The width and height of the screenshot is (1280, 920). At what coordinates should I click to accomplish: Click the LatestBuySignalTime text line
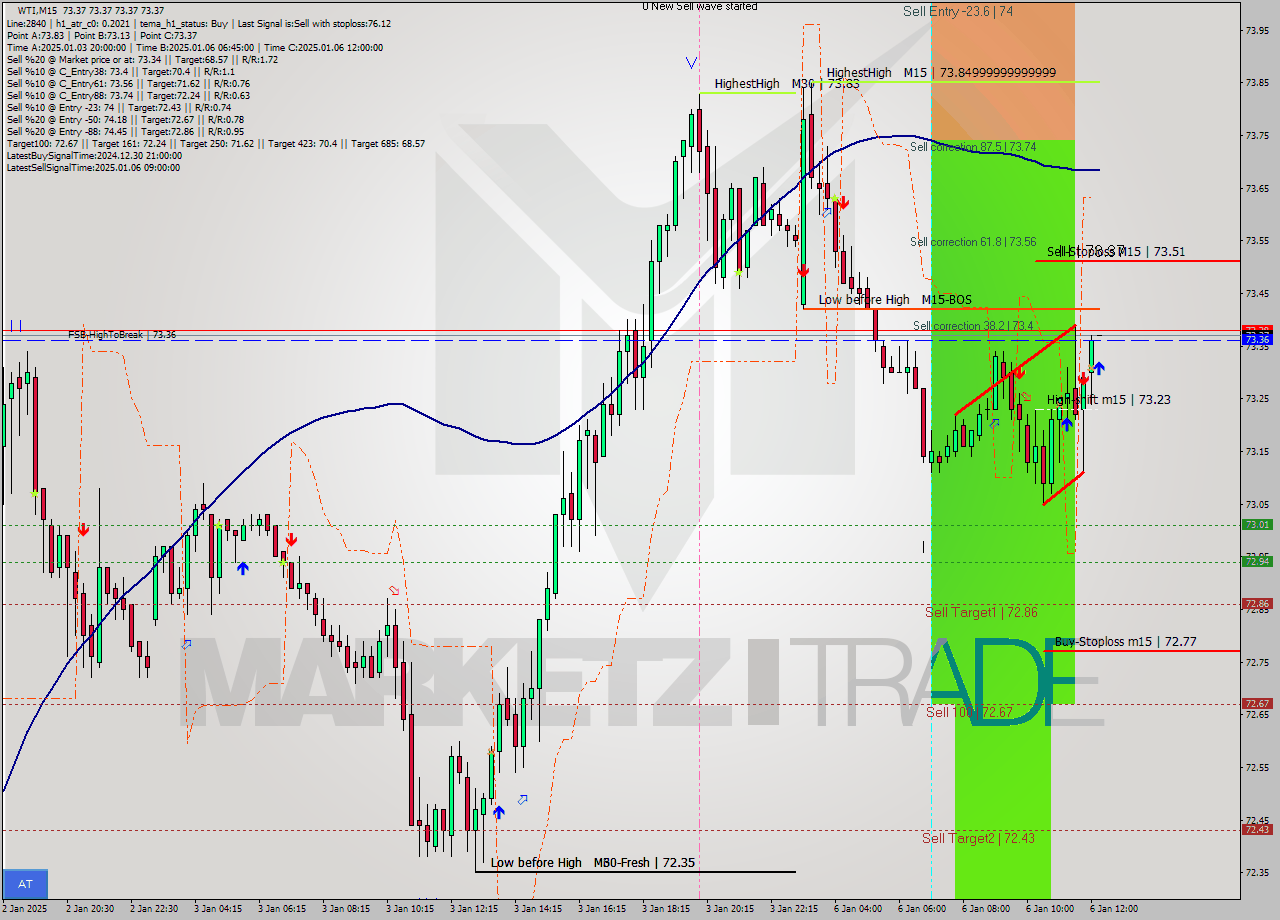pos(94,155)
